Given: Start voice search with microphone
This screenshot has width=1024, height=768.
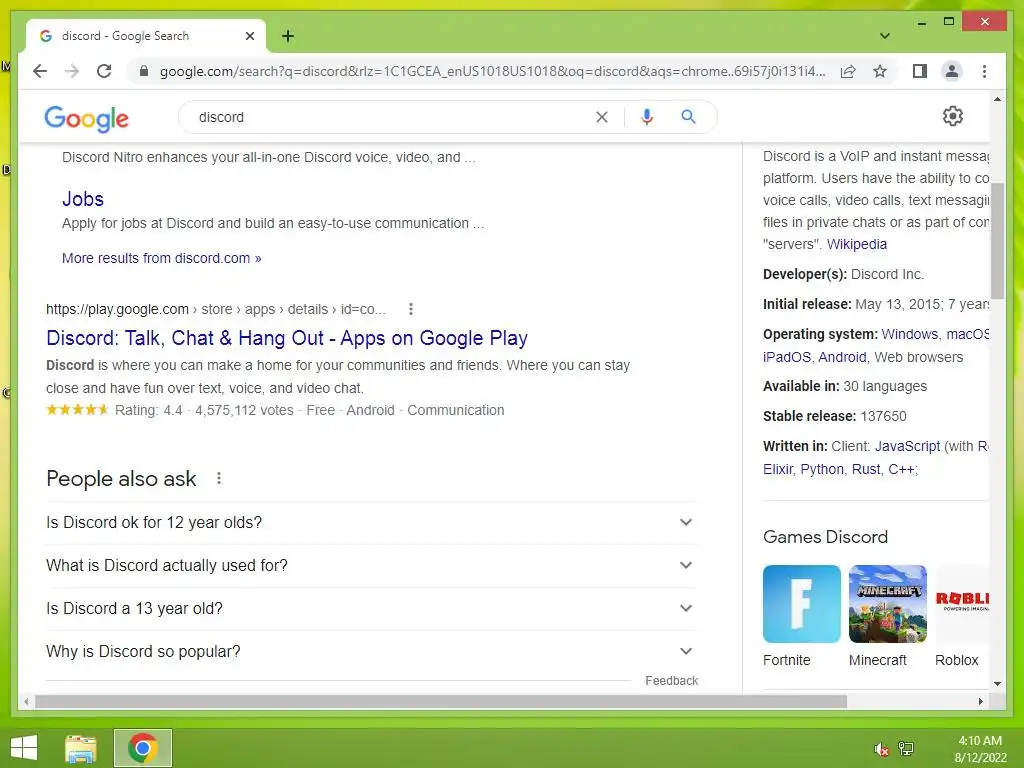Looking at the screenshot, I should (x=647, y=117).
